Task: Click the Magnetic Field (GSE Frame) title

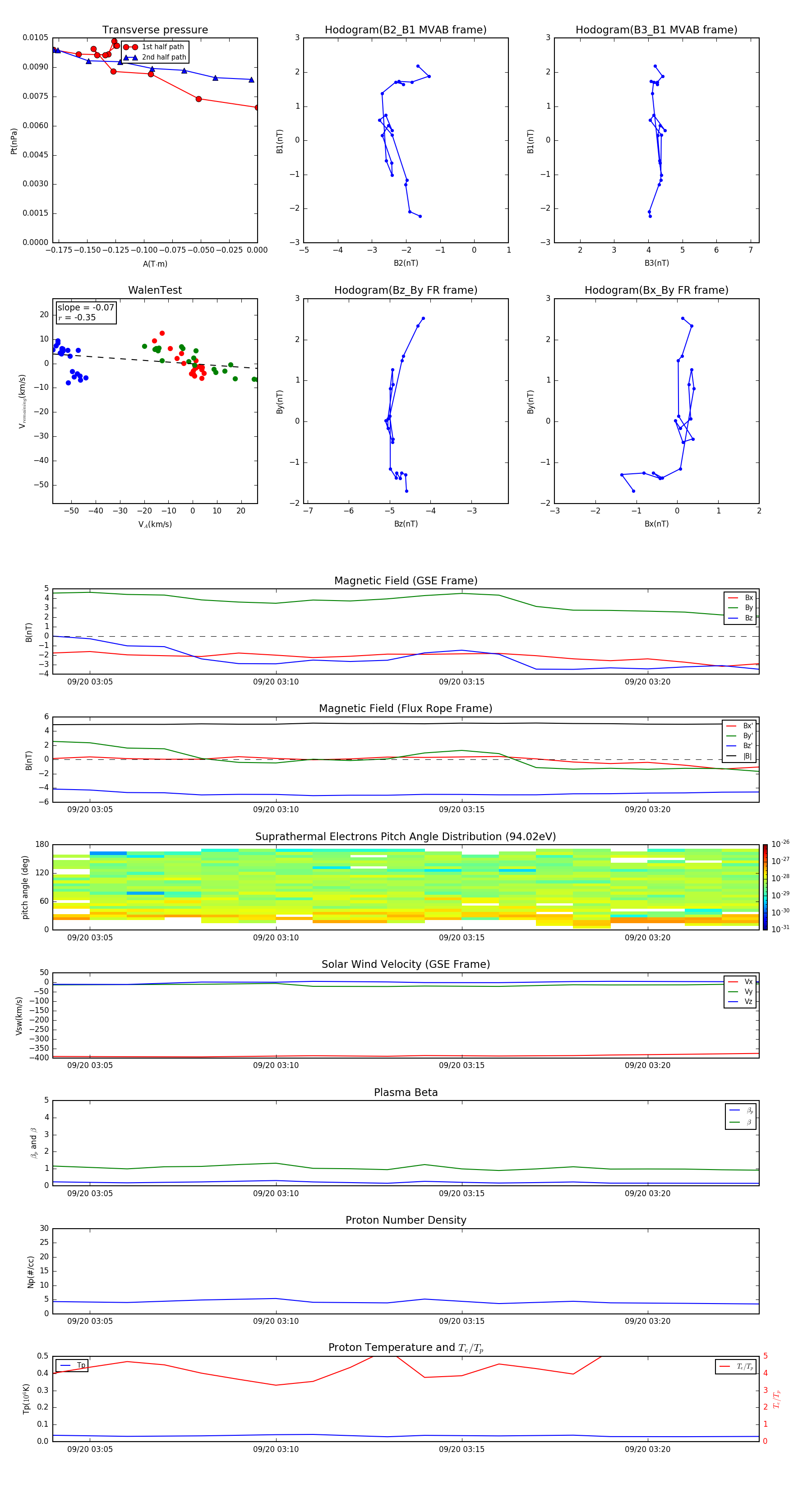Action: click(406, 581)
